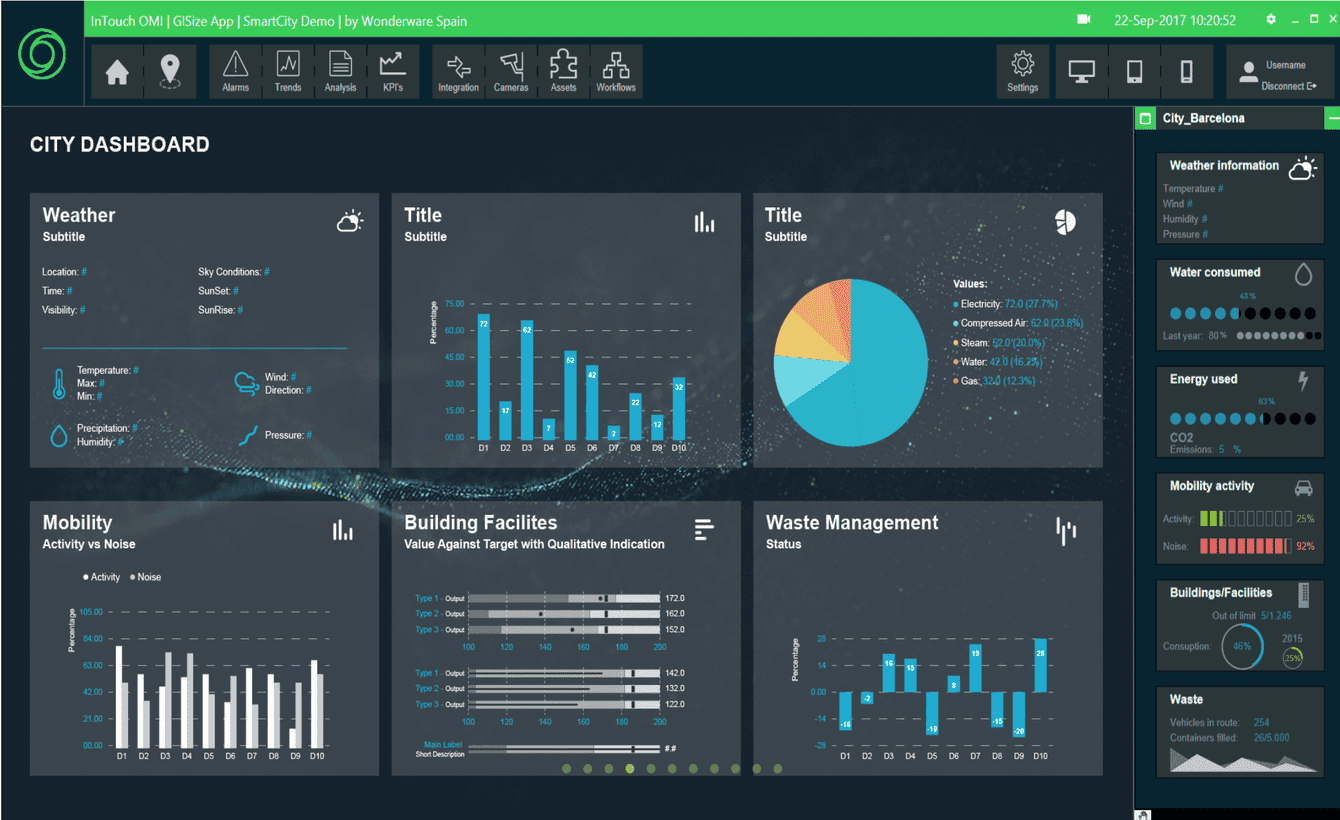Image resolution: width=1340 pixels, height=820 pixels.
Task: Click the green square icon beside City_Barcelona
Action: pyautogui.click(x=1146, y=118)
